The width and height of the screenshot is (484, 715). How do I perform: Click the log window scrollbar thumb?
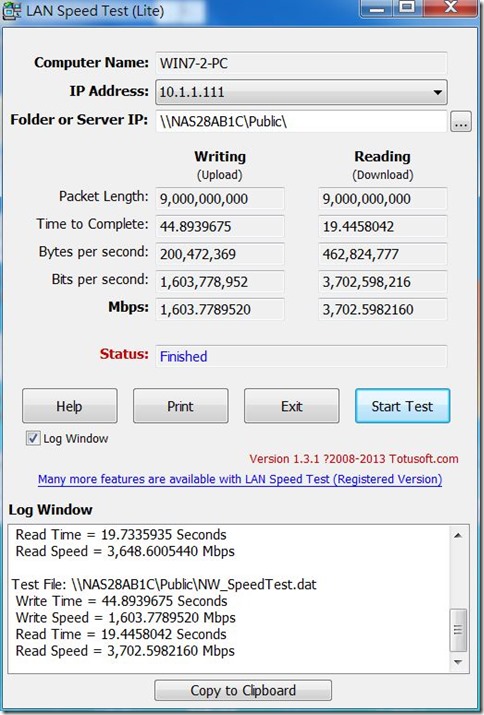tap(458, 630)
